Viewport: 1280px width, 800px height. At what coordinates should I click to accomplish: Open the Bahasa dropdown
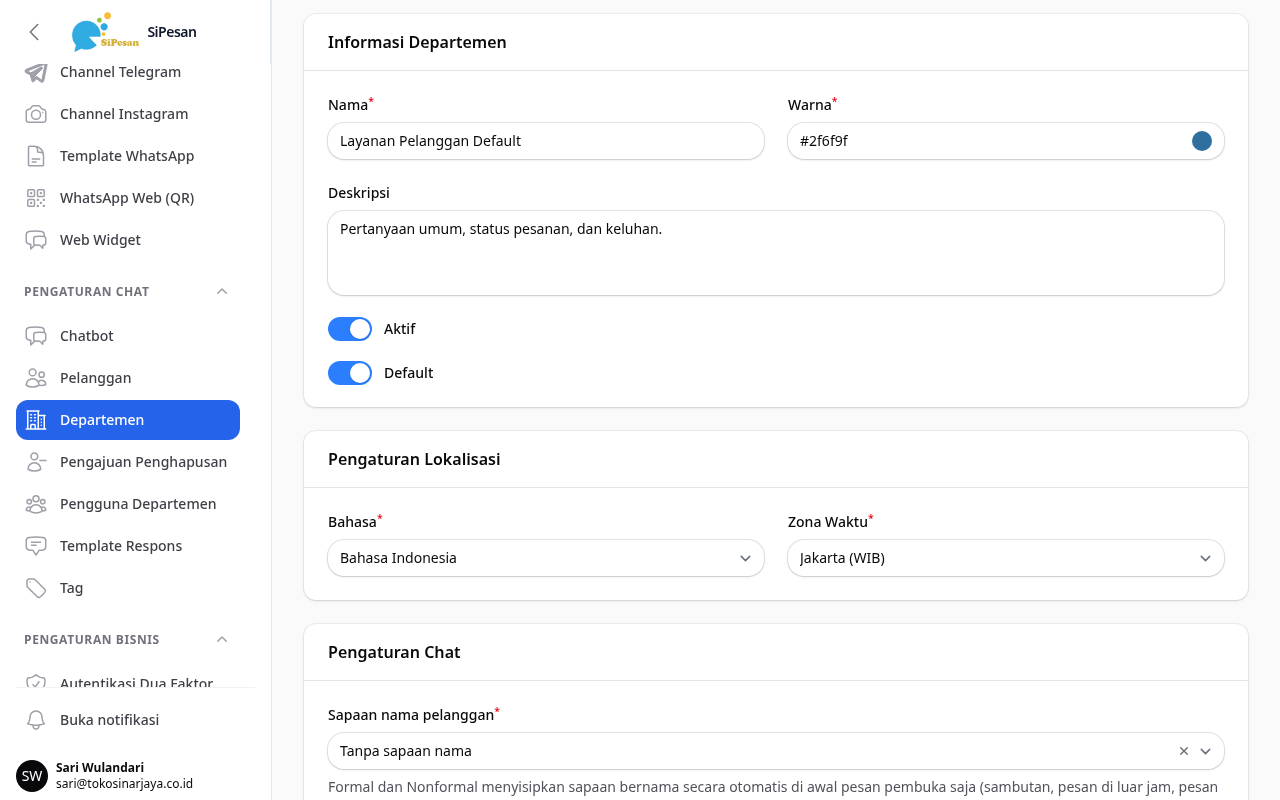546,558
